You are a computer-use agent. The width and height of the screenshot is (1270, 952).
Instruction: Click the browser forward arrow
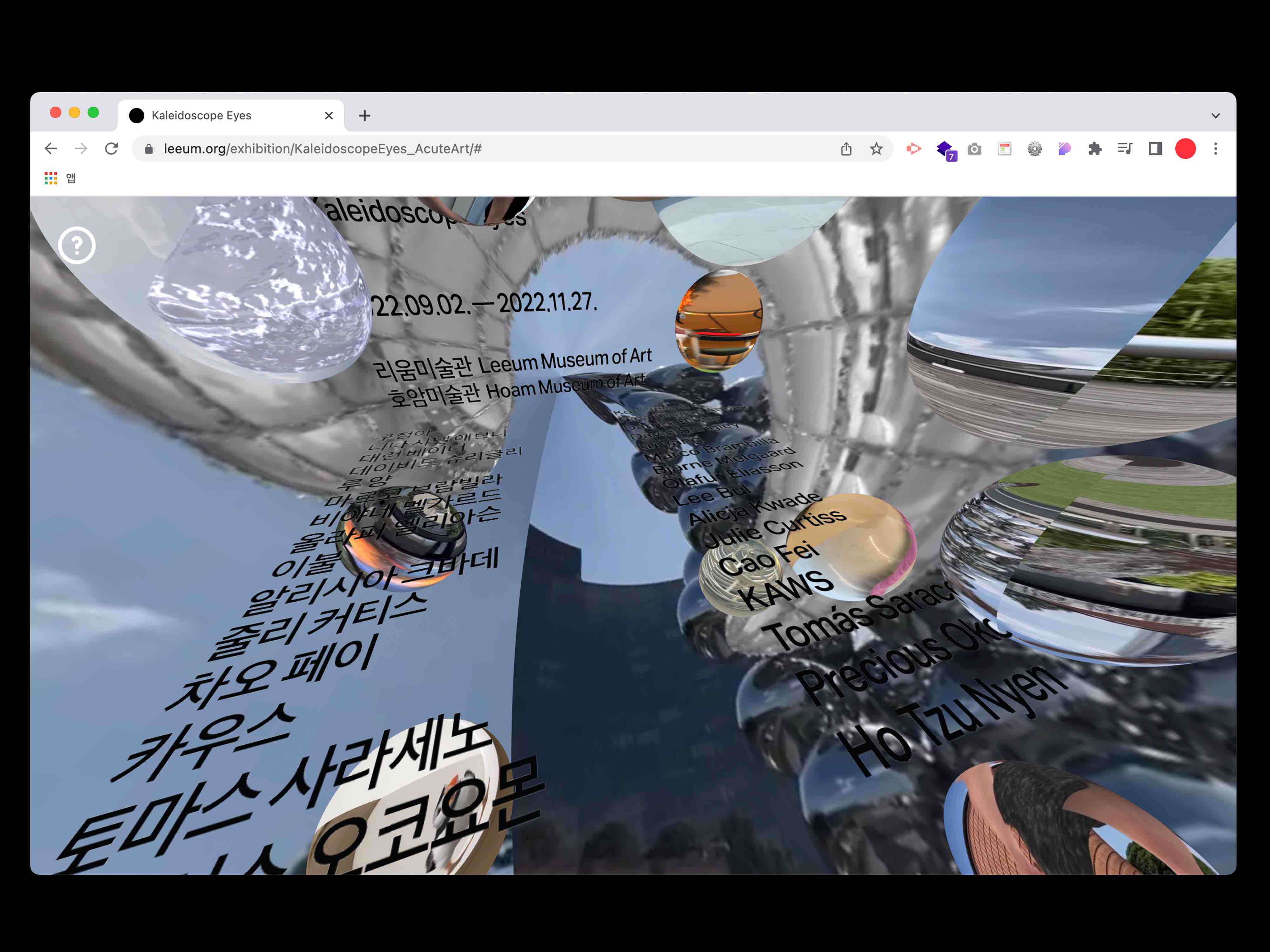click(x=81, y=149)
